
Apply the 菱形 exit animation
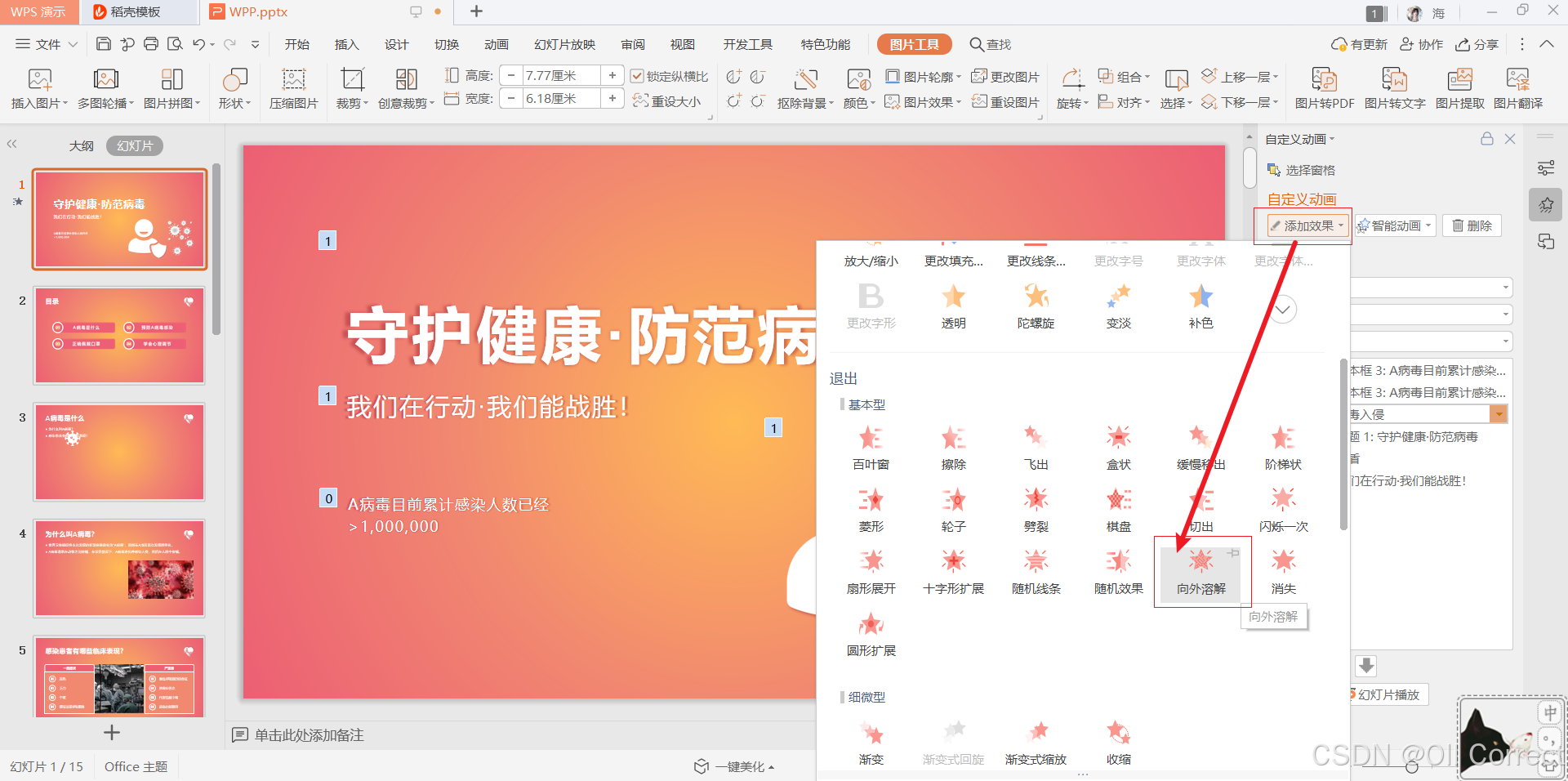tap(871, 510)
